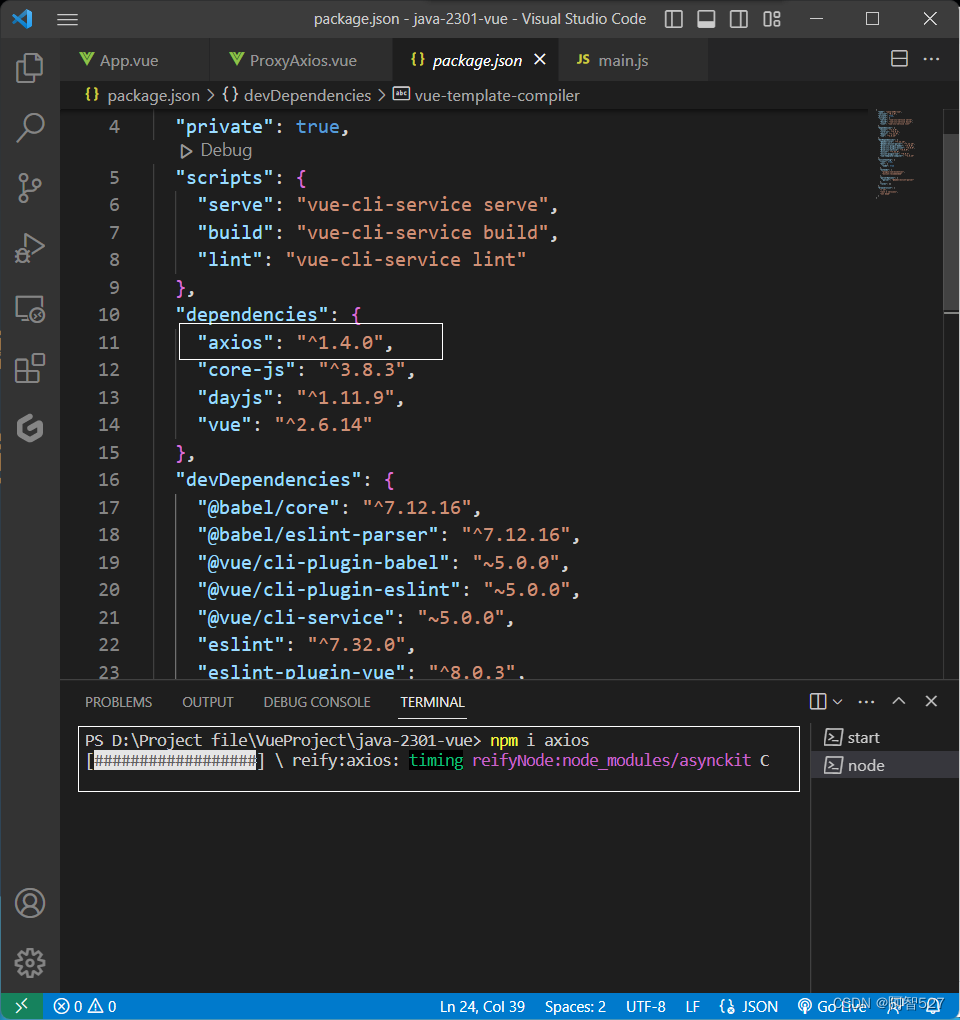
Task: Open the DEBUG CONSOLE panel tab
Action: pyautogui.click(x=317, y=703)
